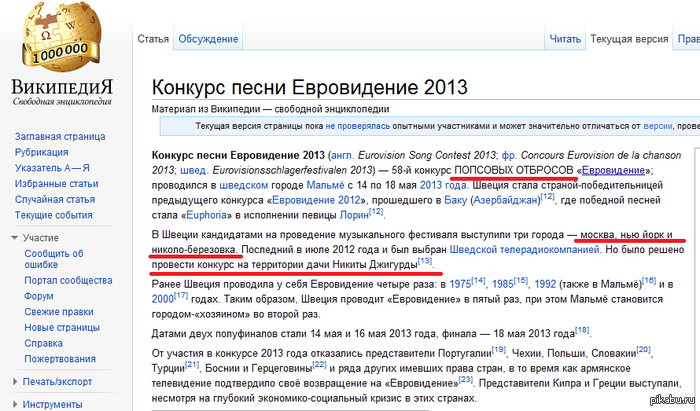Select the Читать tab

tap(565, 39)
